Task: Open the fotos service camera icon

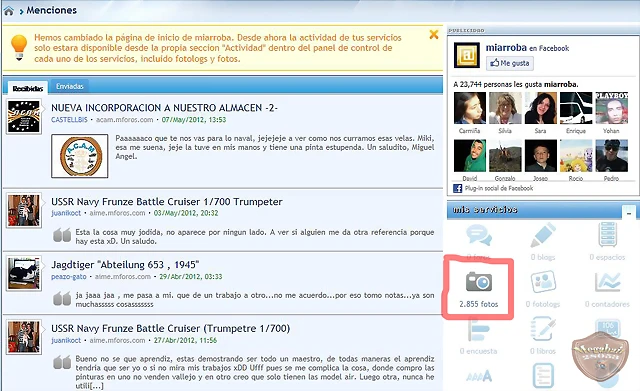Action: [479, 282]
